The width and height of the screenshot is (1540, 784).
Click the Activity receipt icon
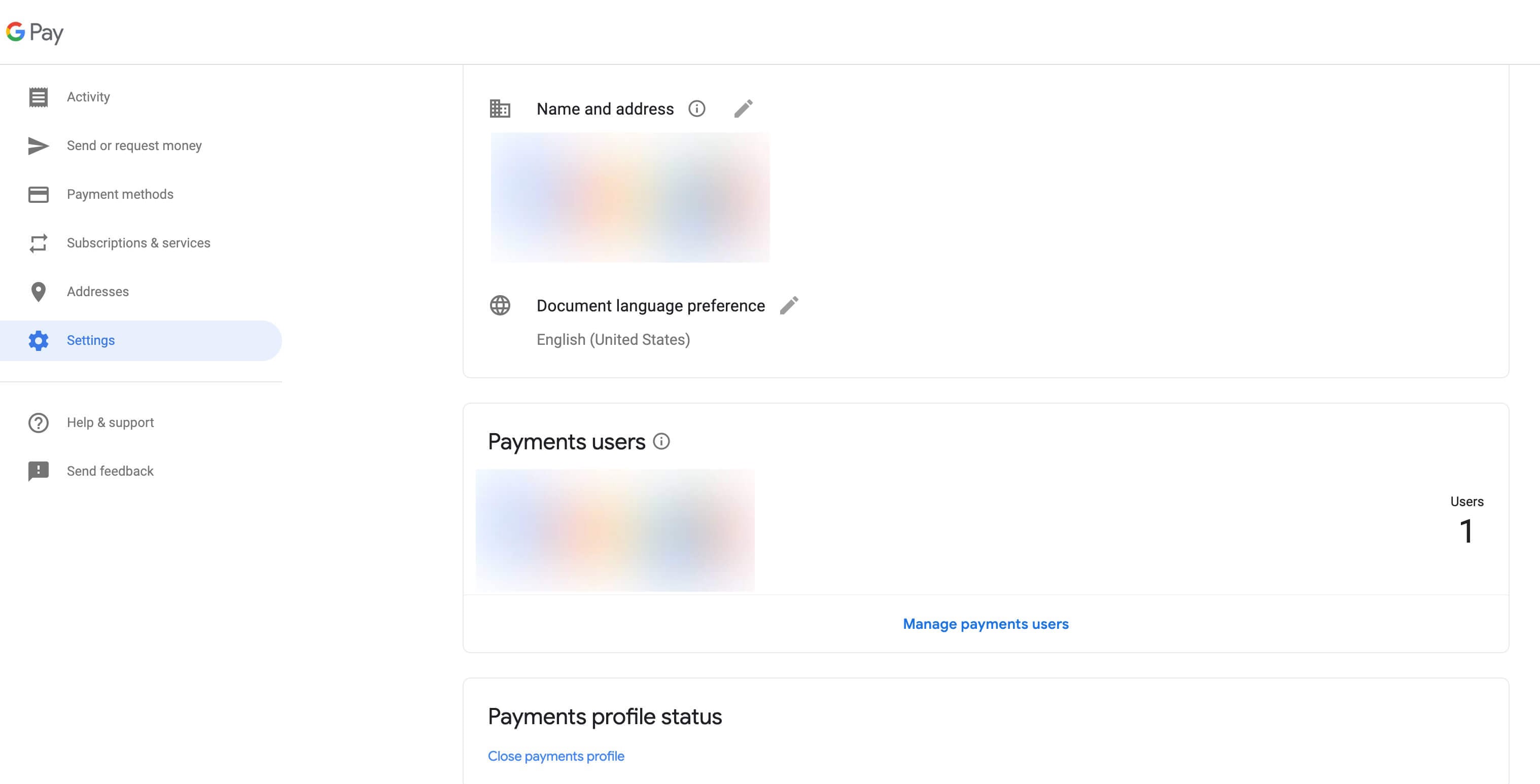point(38,97)
